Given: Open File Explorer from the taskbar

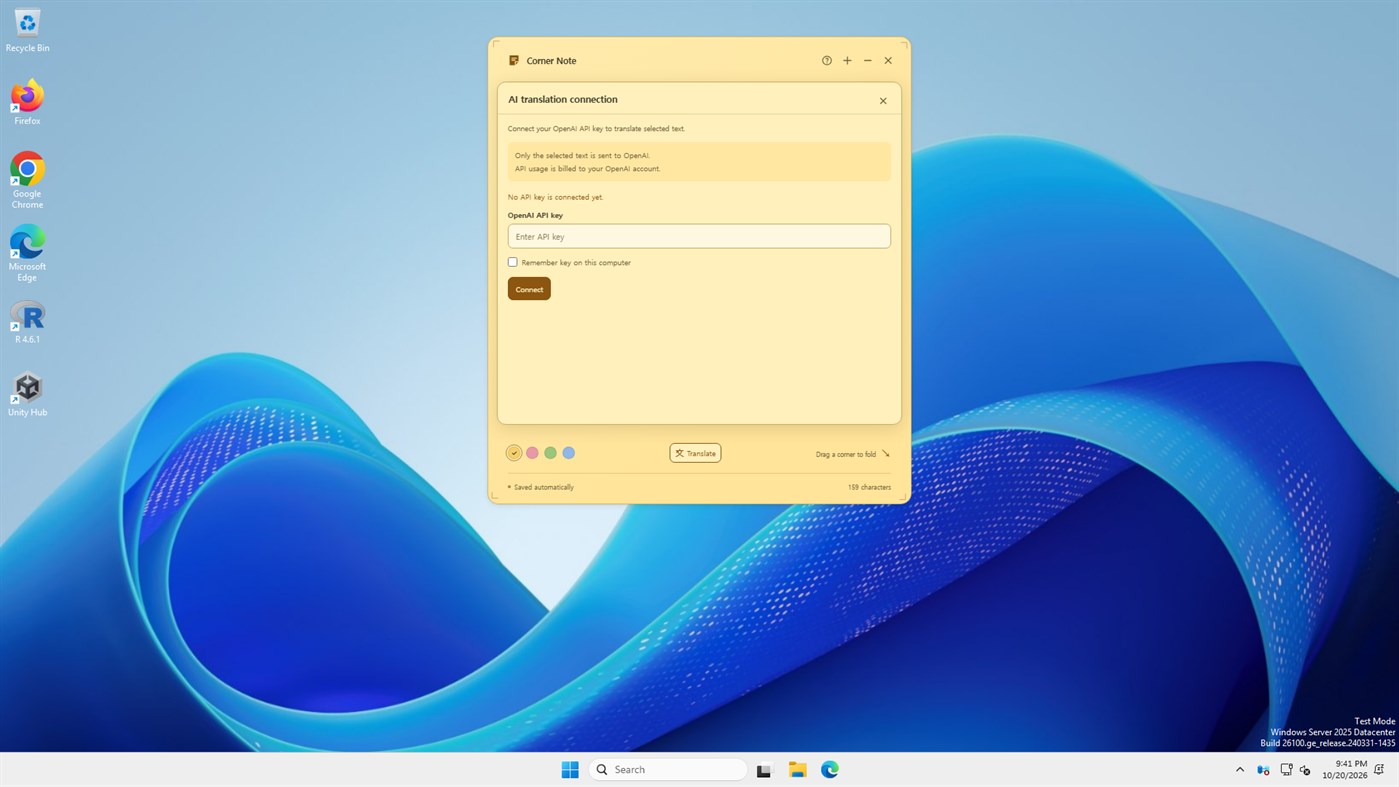Looking at the screenshot, I should (797, 769).
